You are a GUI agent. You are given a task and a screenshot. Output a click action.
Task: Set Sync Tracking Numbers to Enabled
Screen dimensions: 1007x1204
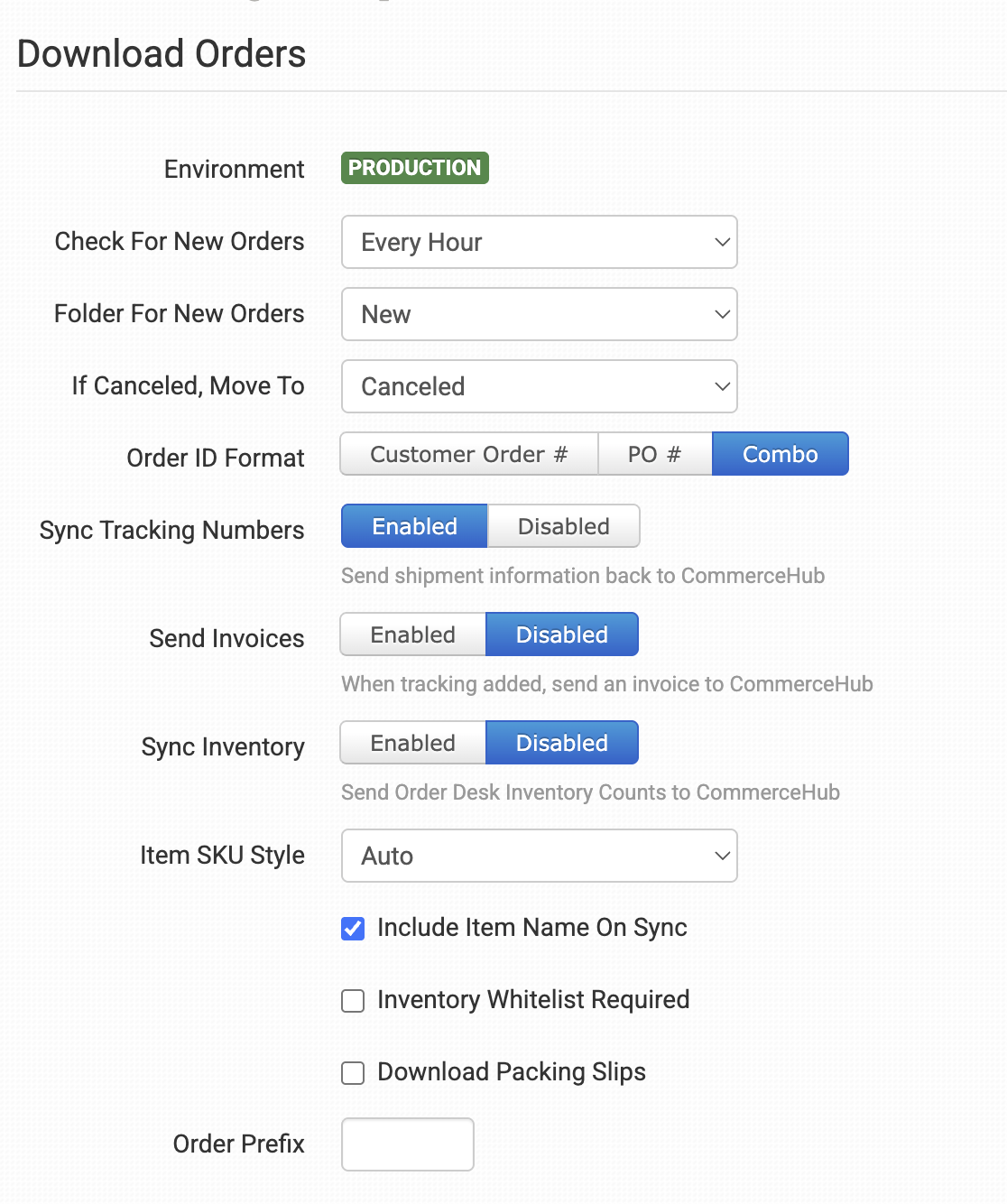(x=414, y=526)
